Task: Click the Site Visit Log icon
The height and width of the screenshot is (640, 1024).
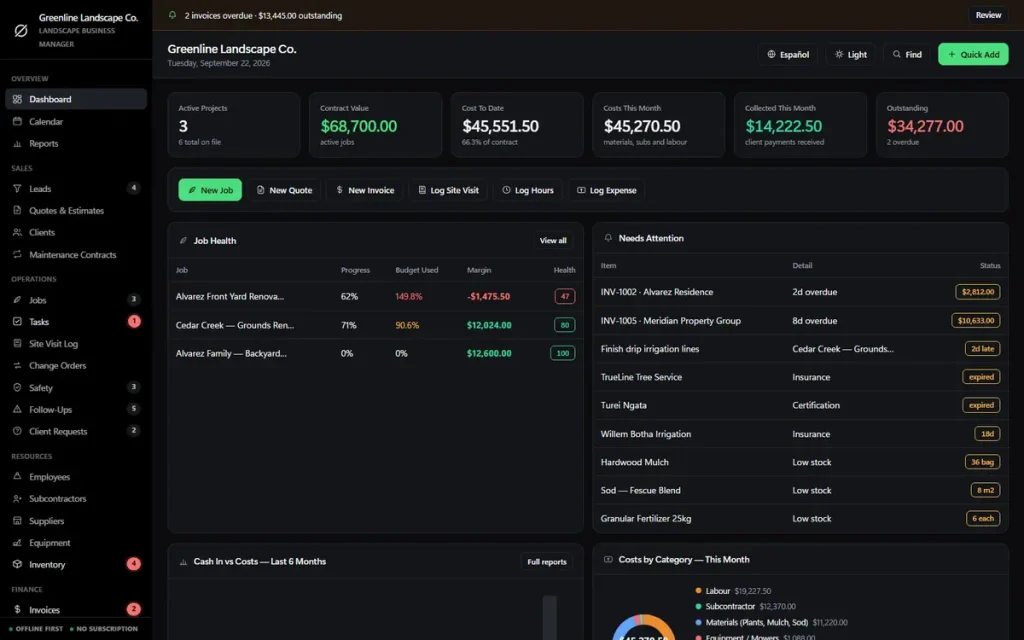Action: [x=18, y=344]
